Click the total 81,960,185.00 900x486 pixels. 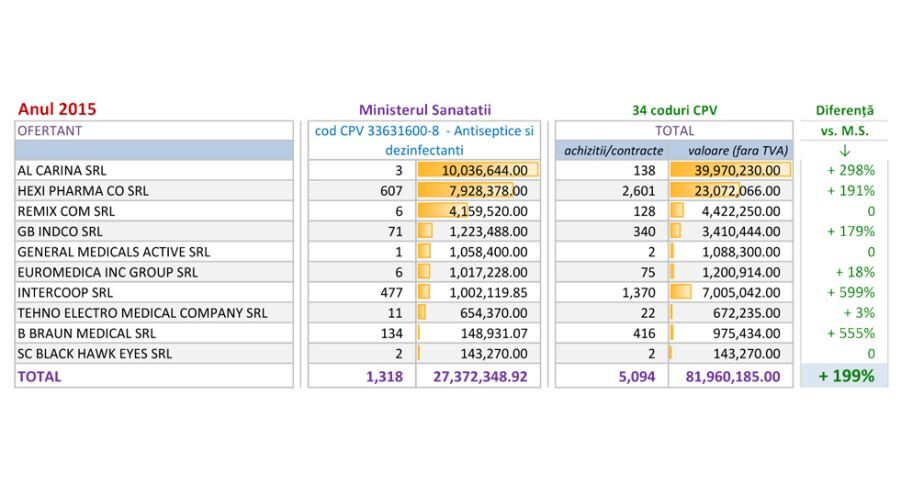pos(733,376)
